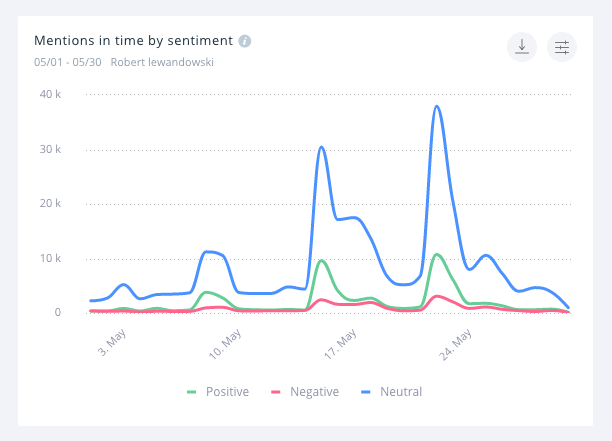Open the chart filter settings icon
The width and height of the screenshot is (612, 441).
coord(562,47)
